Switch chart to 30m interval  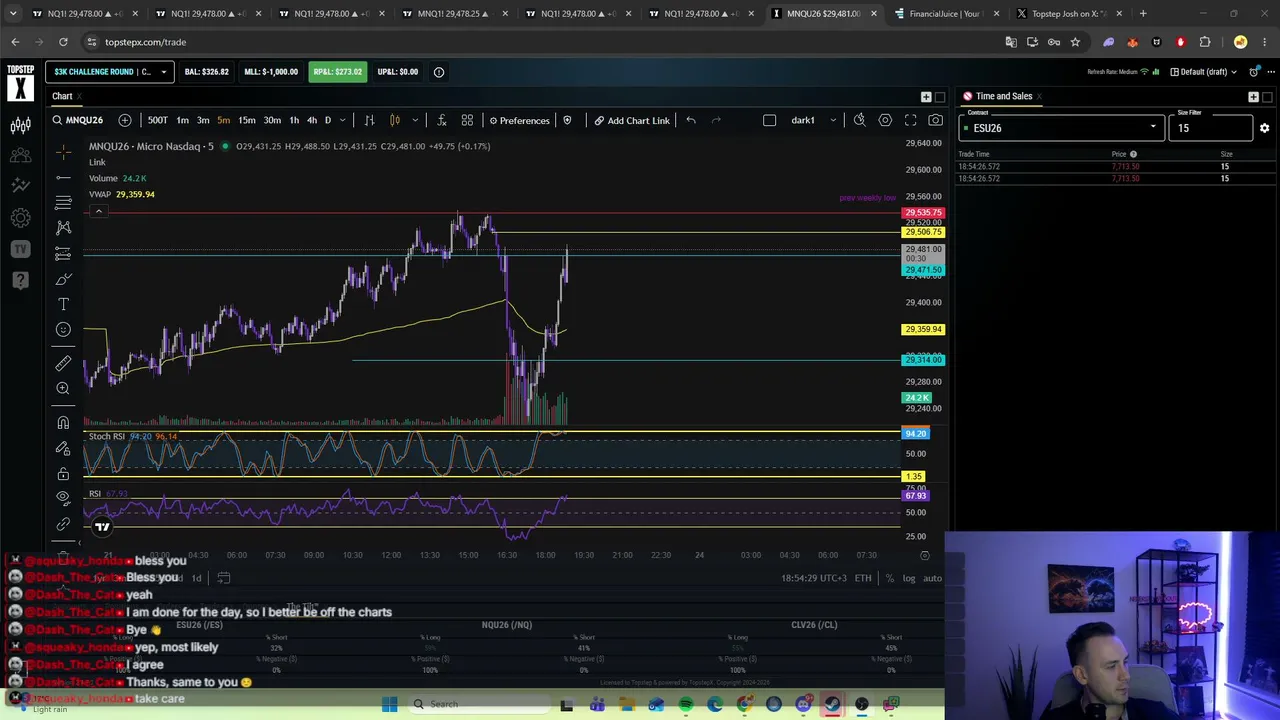(x=272, y=120)
